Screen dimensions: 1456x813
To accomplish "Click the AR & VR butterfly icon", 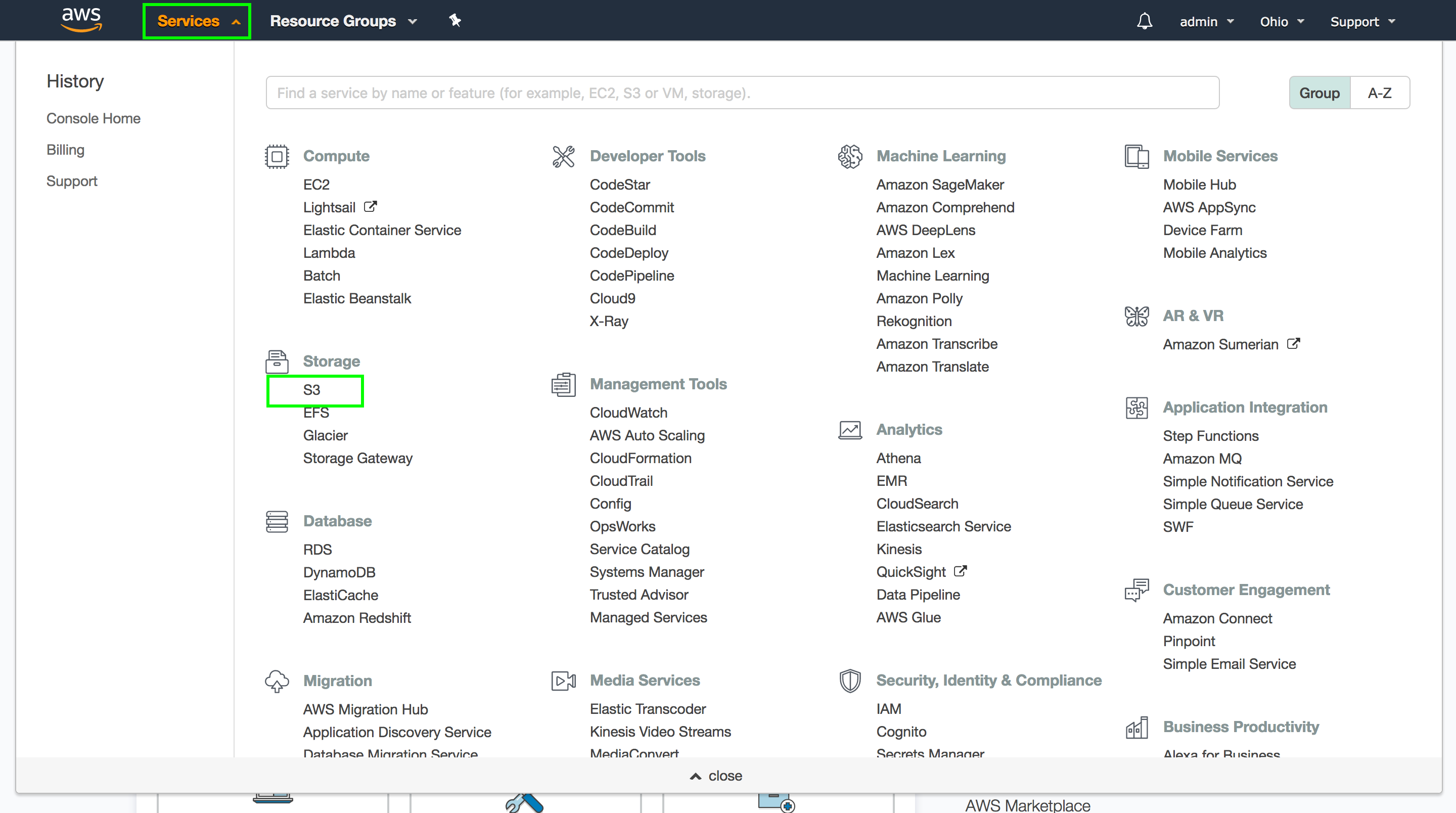I will coord(1136,316).
